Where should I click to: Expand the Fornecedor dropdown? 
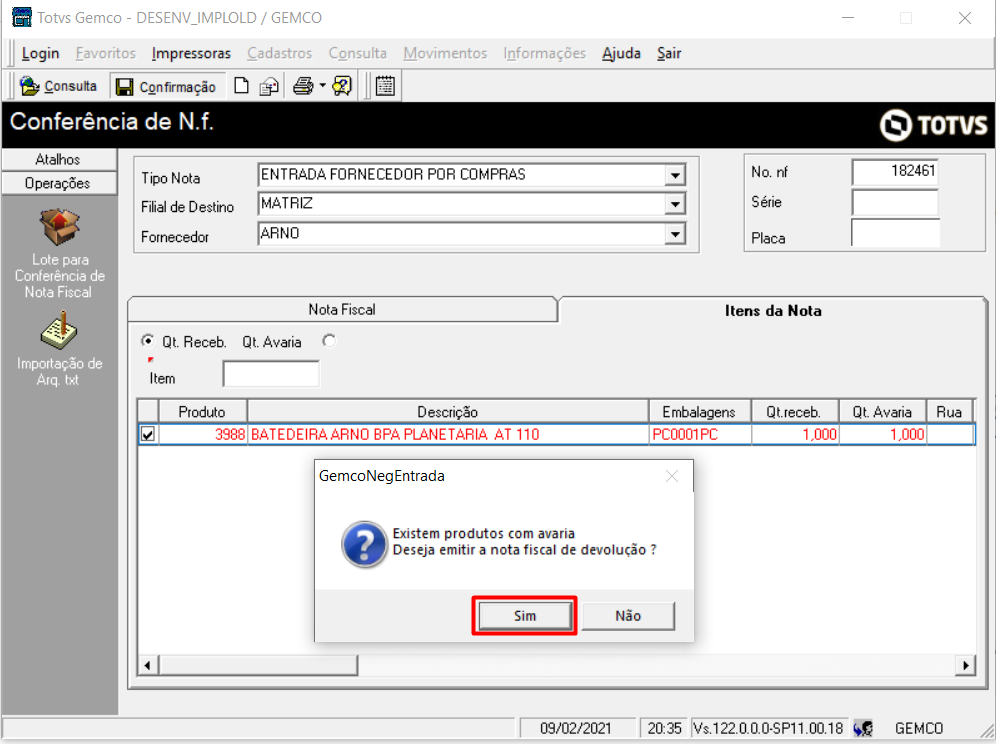coord(675,234)
